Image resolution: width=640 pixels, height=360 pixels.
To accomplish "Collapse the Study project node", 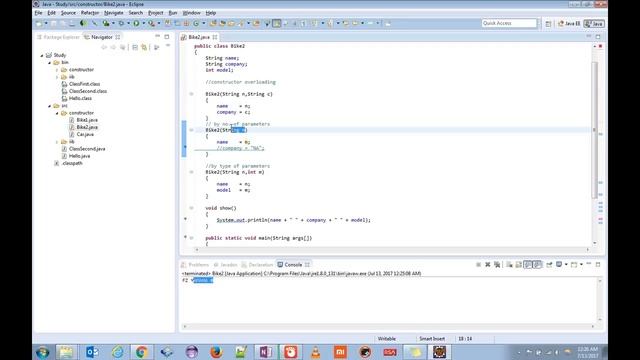I will click(42, 55).
